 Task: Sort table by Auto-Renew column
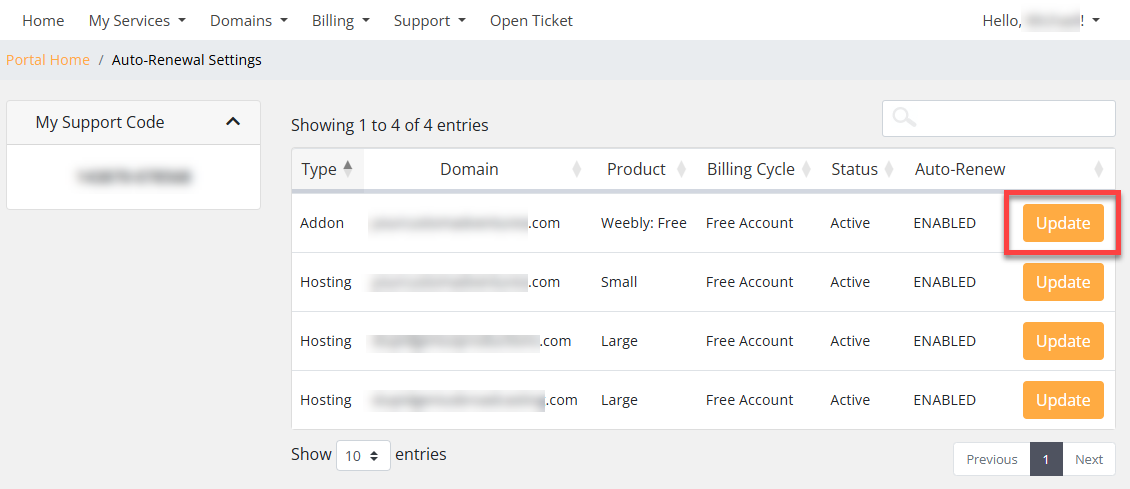[1009, 169]
